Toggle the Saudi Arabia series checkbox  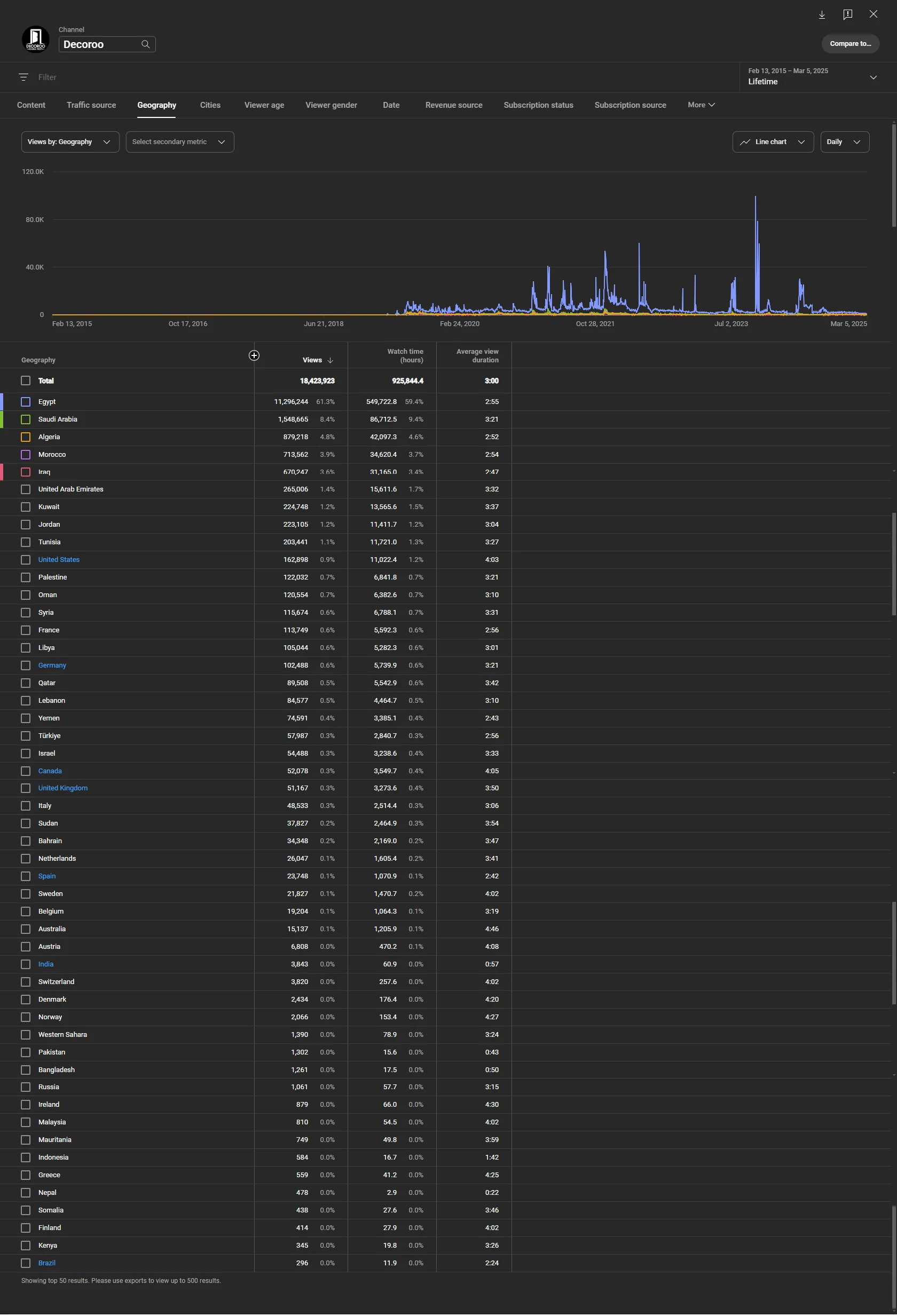click(x=26, y=419)
